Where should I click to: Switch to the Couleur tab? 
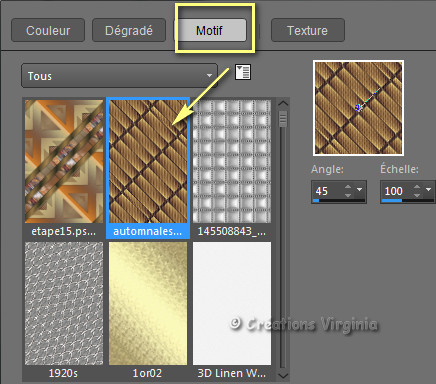pyautogui.click(x=48, y=30)
